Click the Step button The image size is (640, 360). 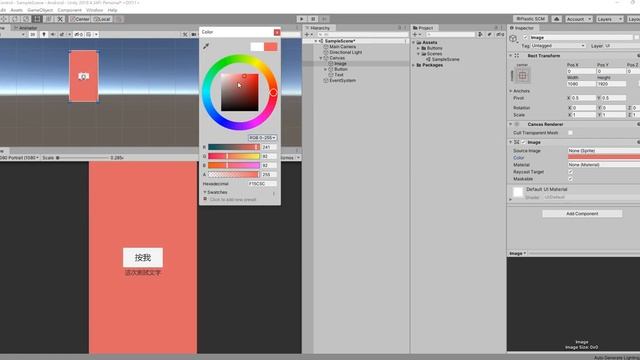pyautogui.click(x=324, y=19)
